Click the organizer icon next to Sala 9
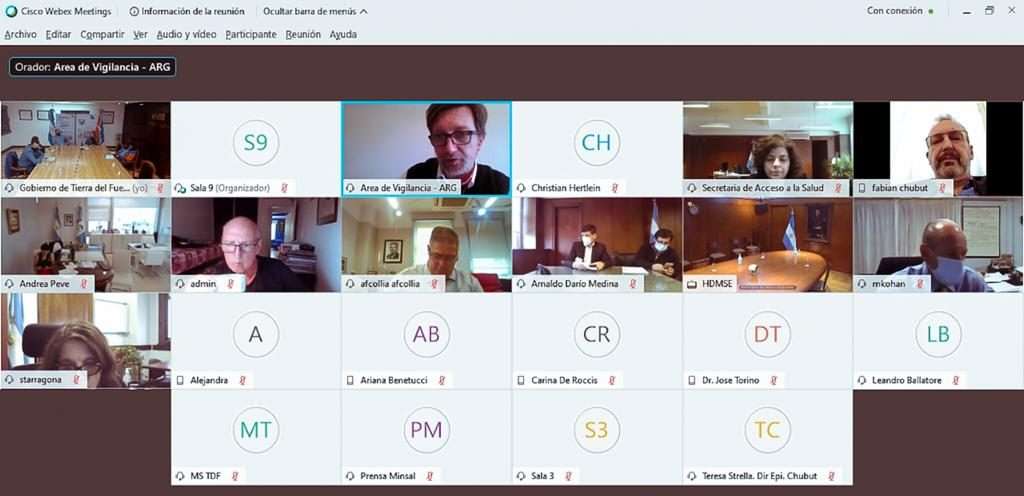 180,188
